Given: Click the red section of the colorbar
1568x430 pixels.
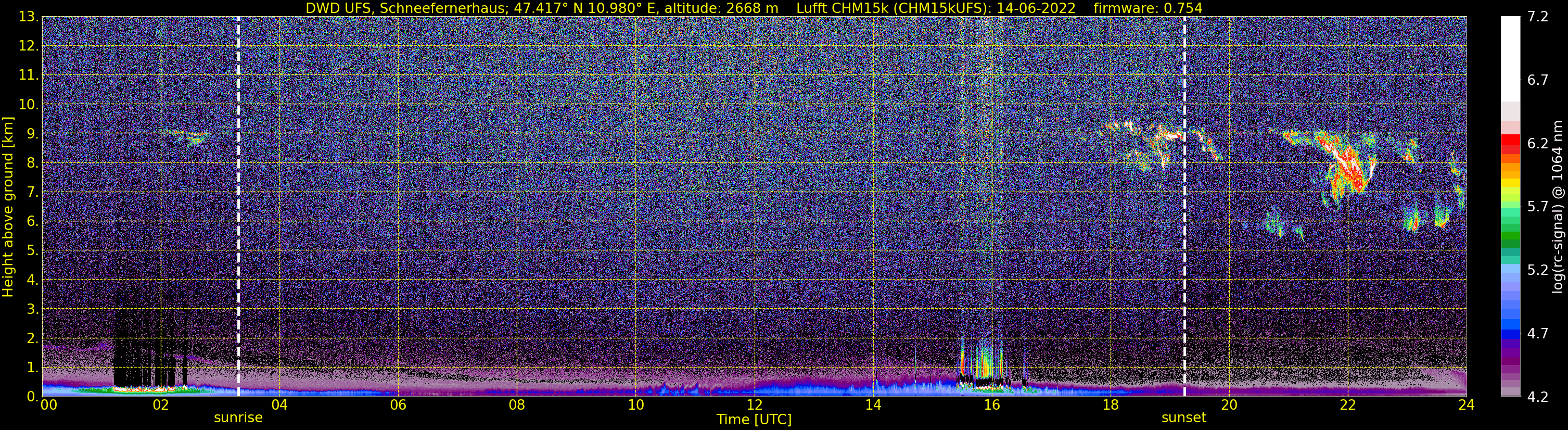Looking at the screenshot, I should click(x=1510, y=144).
